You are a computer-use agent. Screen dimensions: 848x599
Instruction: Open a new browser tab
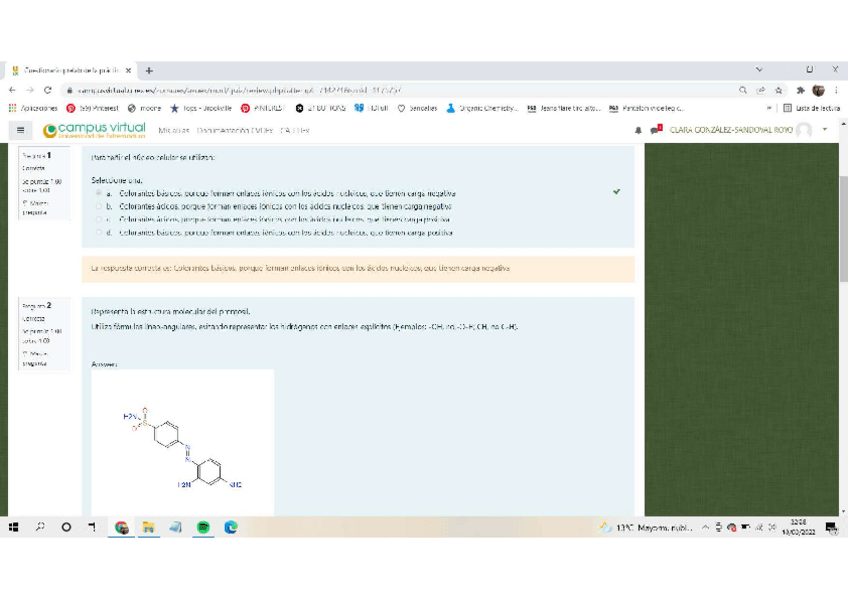[x=149, y=71]
